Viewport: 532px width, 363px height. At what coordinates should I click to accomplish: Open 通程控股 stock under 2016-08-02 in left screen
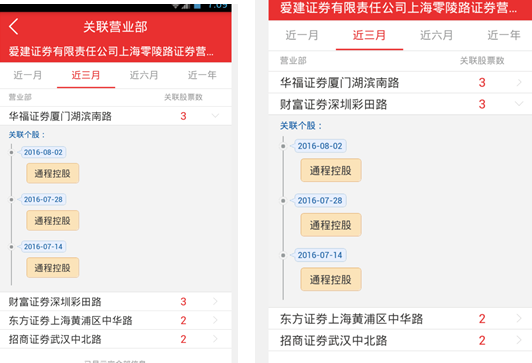53,173
